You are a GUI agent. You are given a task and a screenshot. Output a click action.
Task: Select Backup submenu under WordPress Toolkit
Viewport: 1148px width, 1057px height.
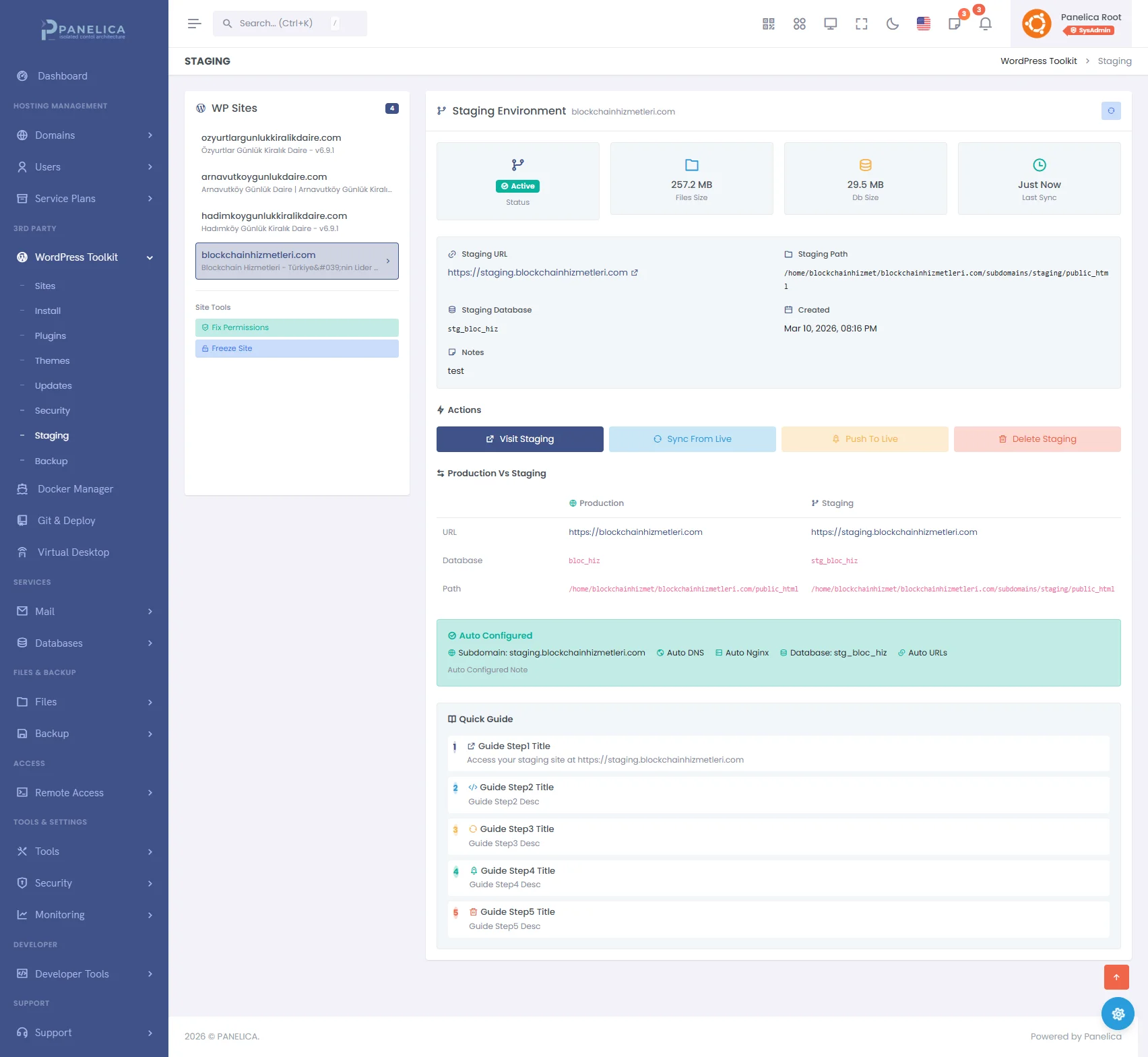pos(51,461)
